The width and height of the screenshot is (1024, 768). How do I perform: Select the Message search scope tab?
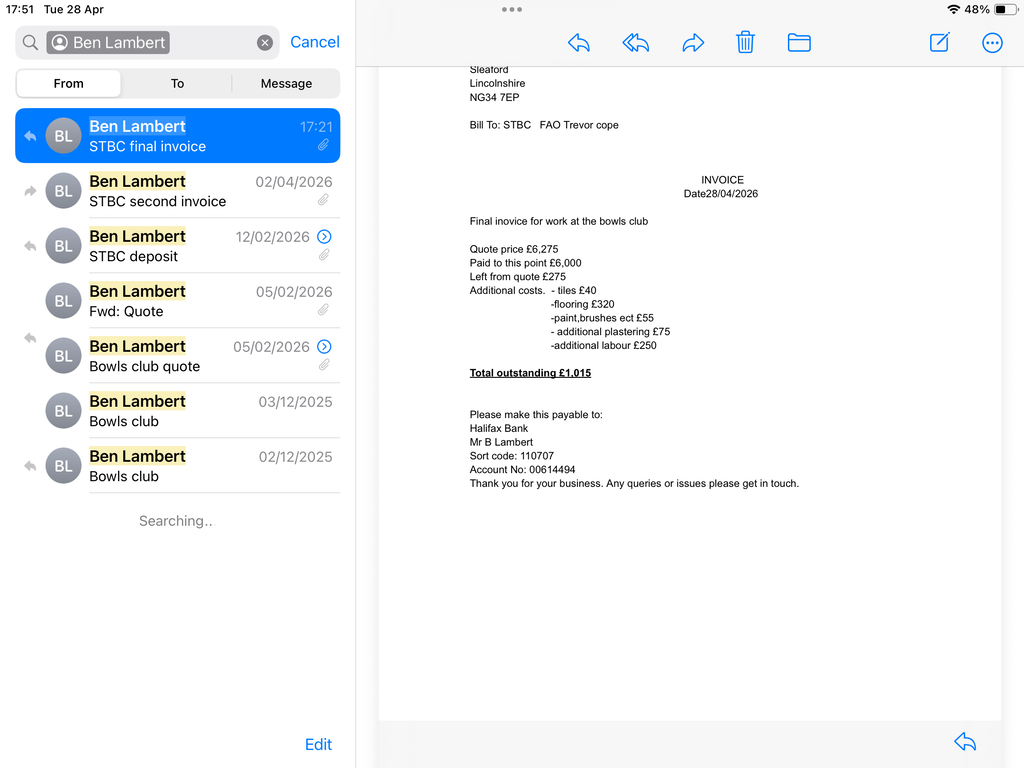[x=286, y=84]
